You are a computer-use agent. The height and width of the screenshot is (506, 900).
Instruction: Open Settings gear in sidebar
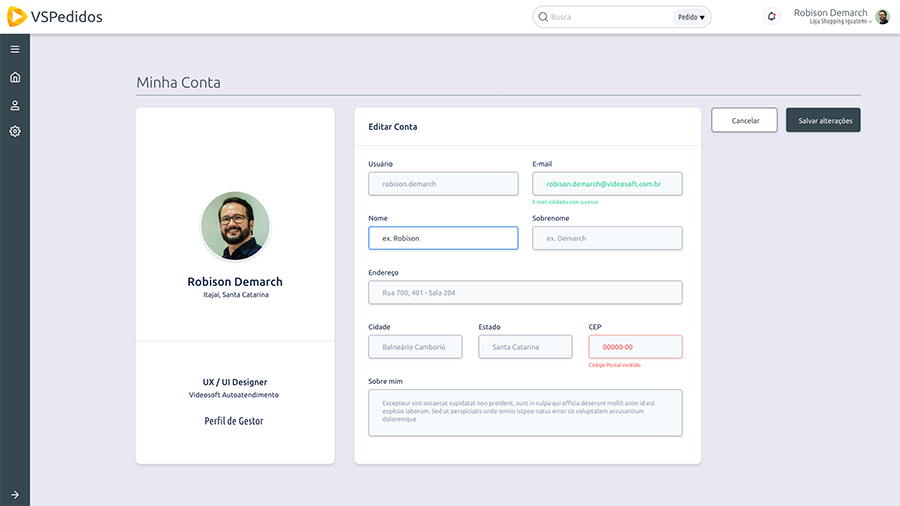(x=15, y=131)
